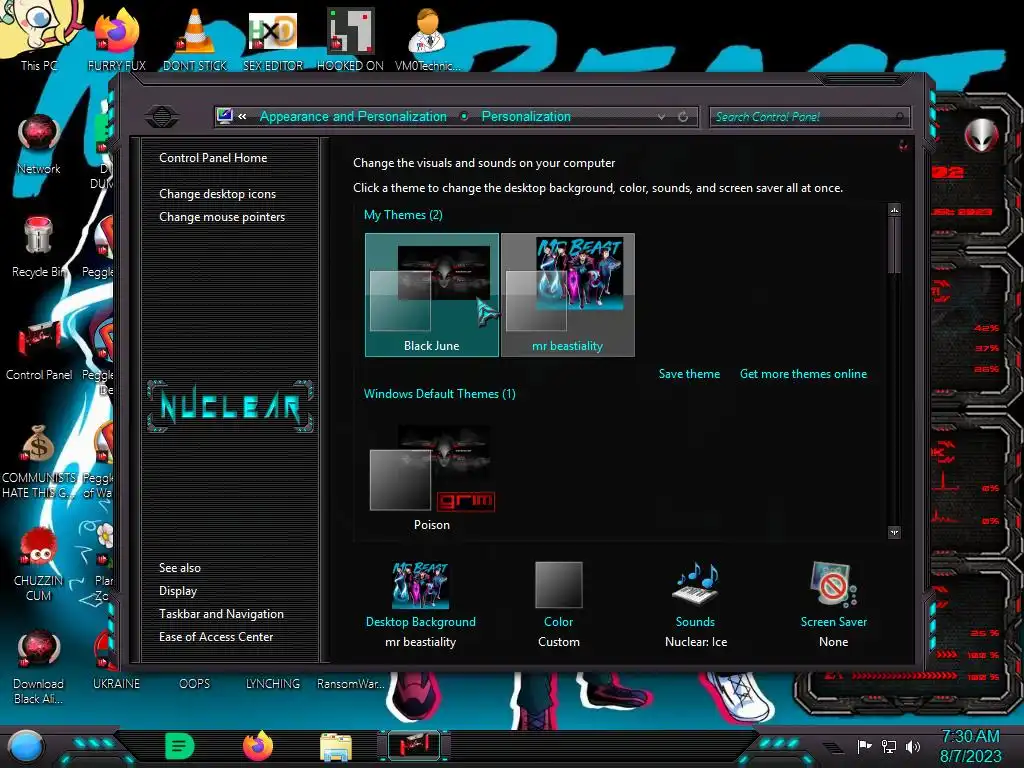Select the OOPS desktop shortcut
Image resolution: width=1024 pixels, height=768 pixels.
click(195, 683)
